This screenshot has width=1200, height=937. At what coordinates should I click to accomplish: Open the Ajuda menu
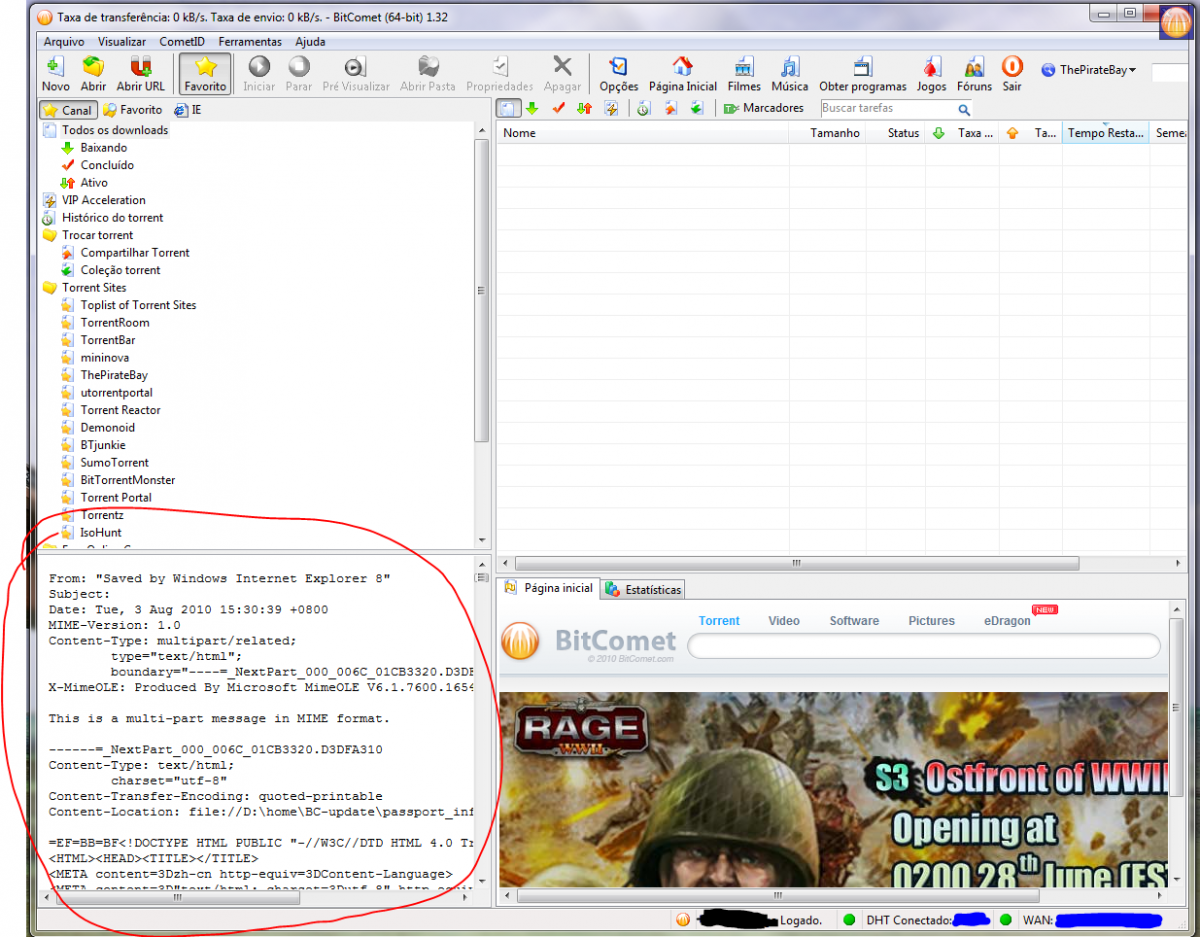[x=310, y=42]
